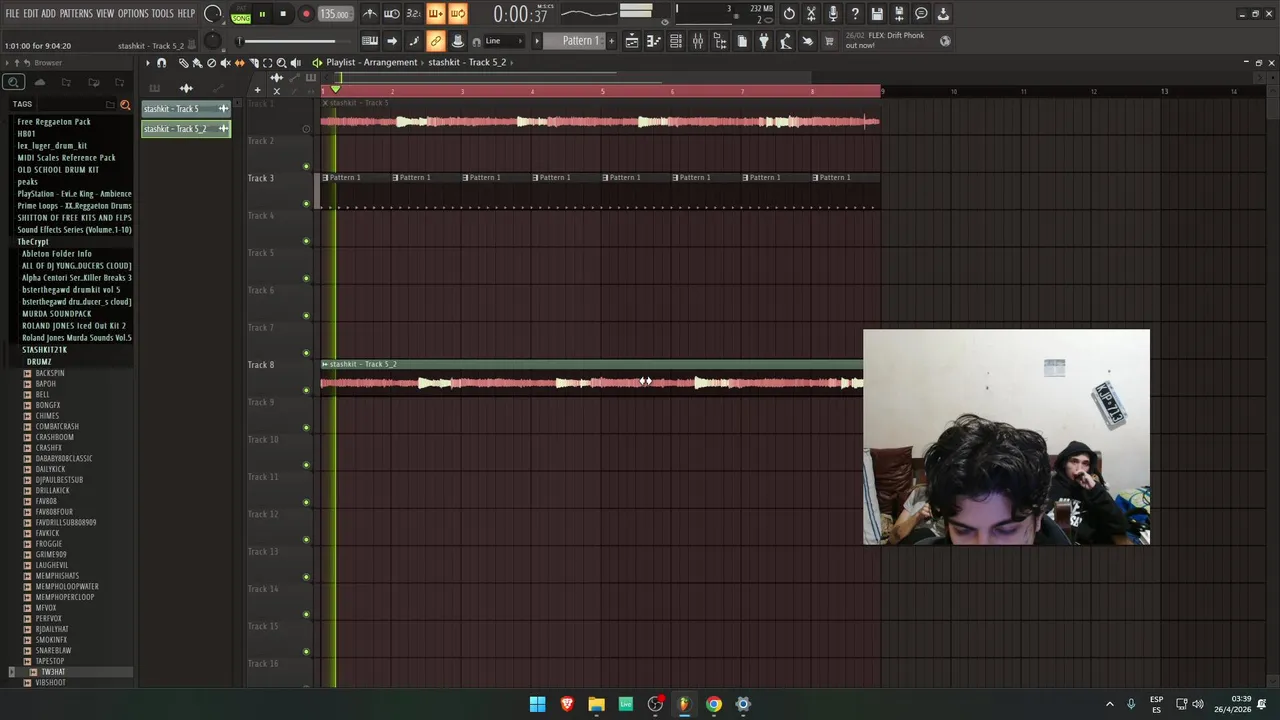Pause playback with the pause button

(262, 14)
